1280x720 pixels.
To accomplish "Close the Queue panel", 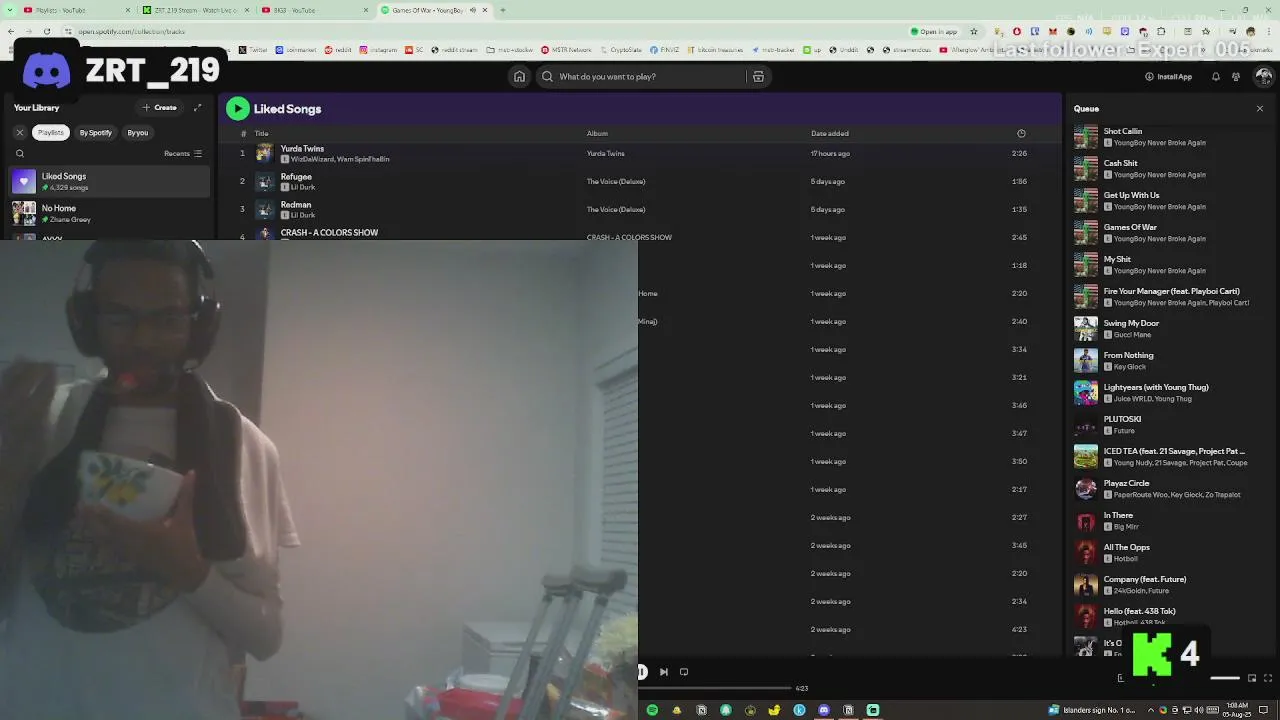I will click(x=1260, y=108).
